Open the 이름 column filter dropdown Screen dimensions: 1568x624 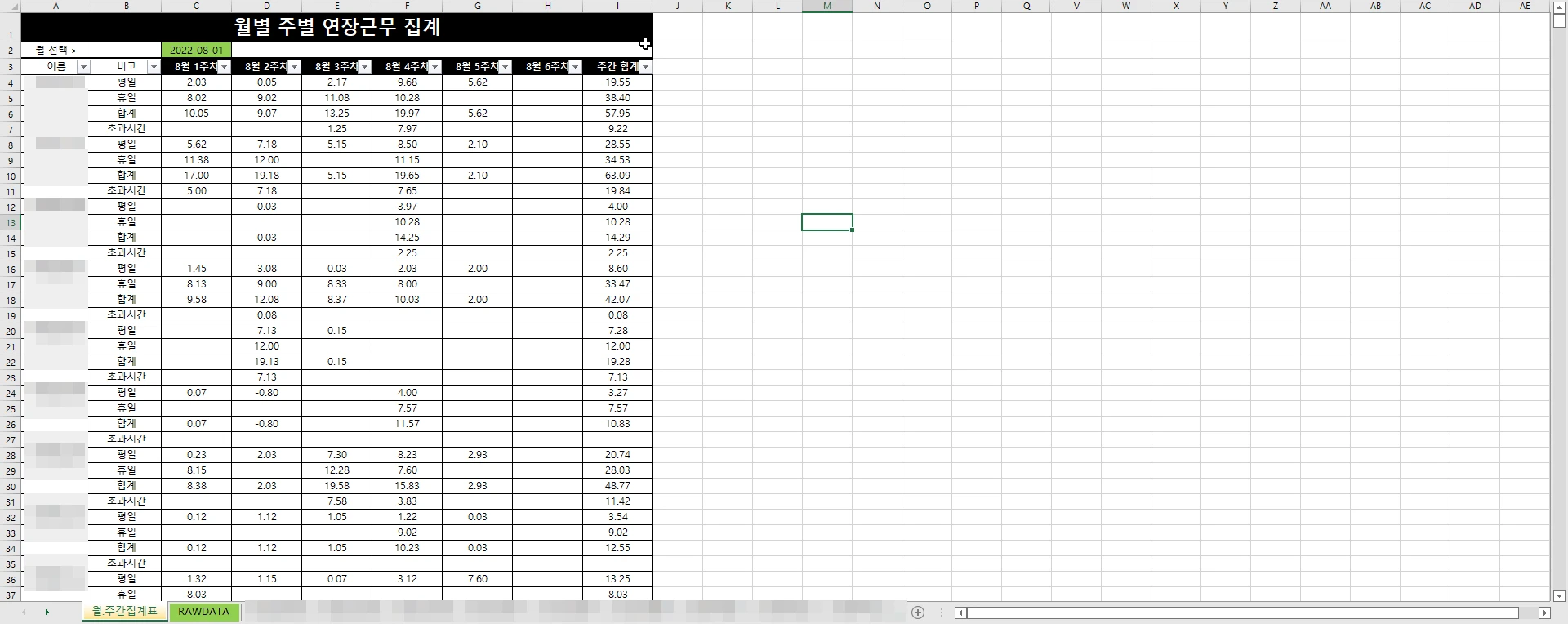pos(82,67)
